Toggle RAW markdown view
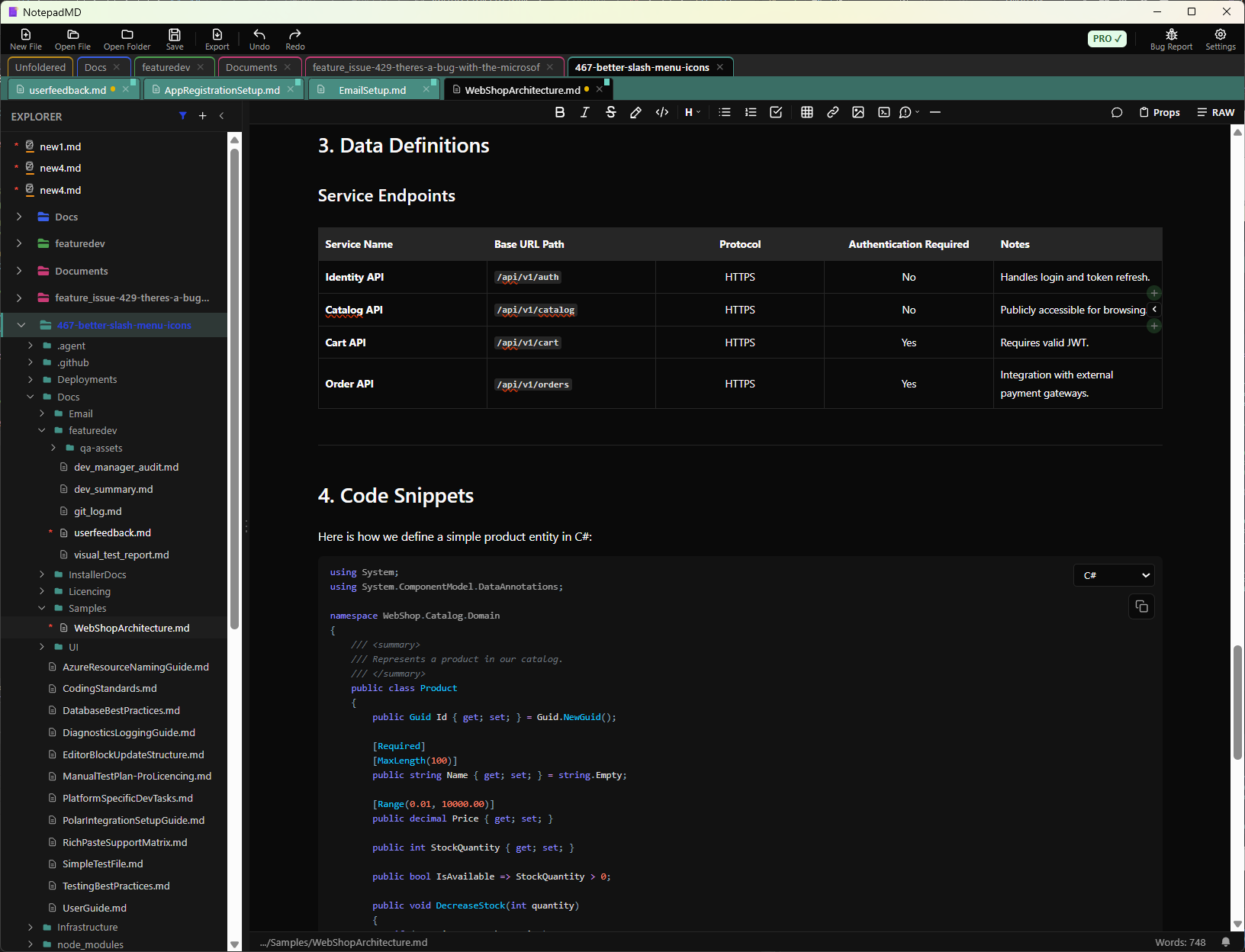 1215,112
